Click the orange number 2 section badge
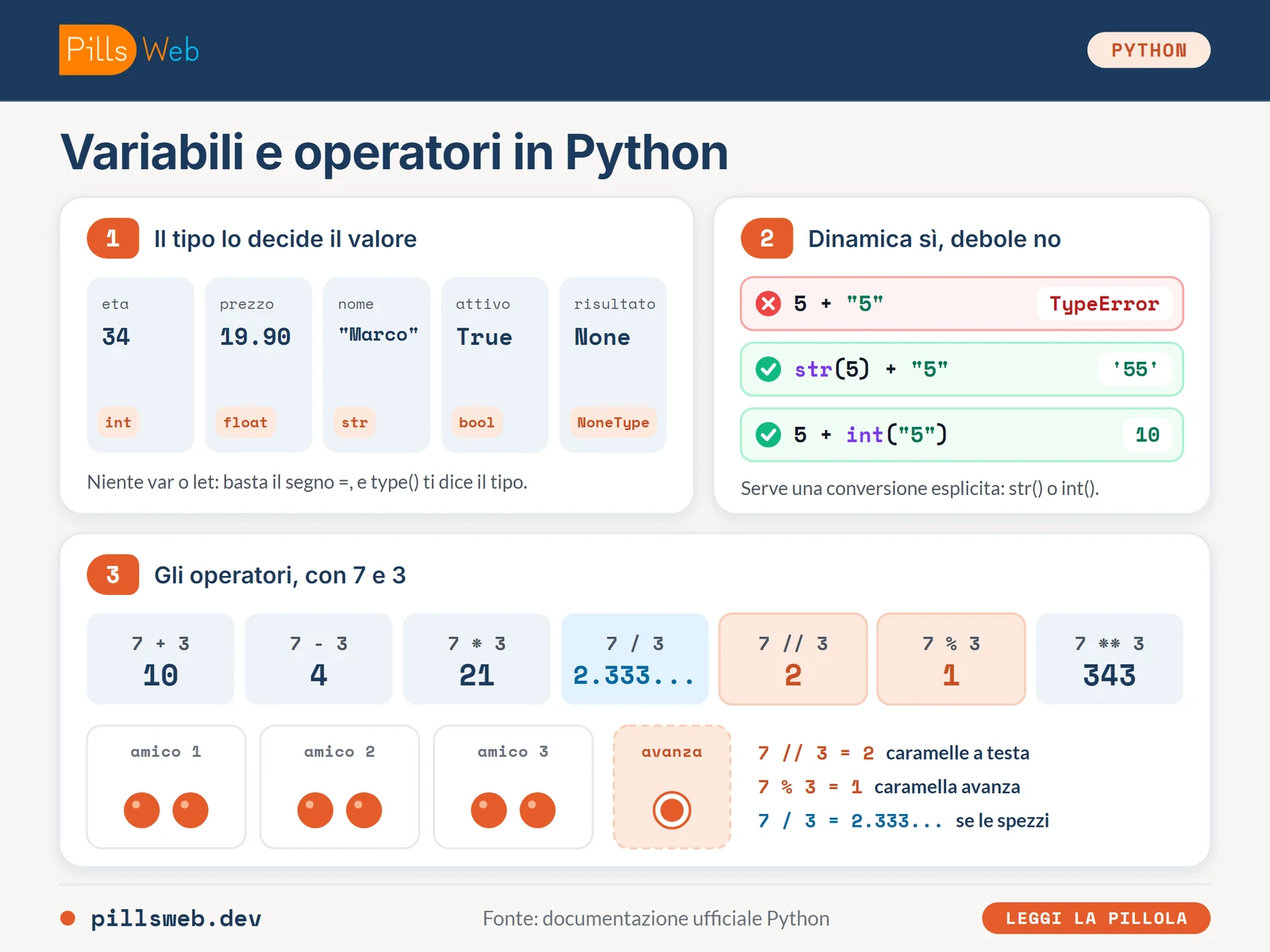The image size is (1270, 952). click(767, 238)
